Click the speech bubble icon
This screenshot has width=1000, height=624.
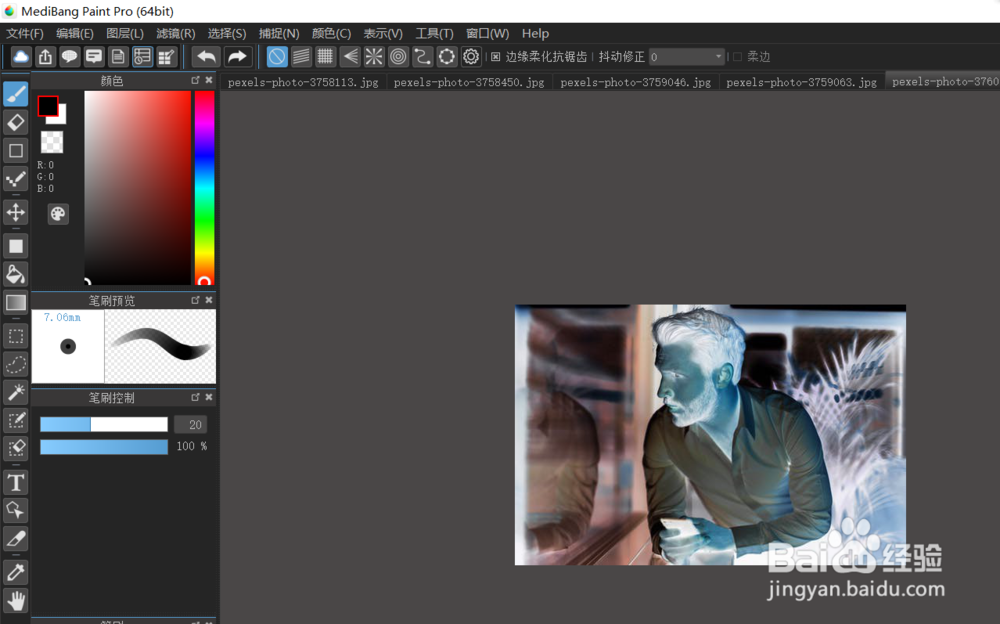coord(70,57)
